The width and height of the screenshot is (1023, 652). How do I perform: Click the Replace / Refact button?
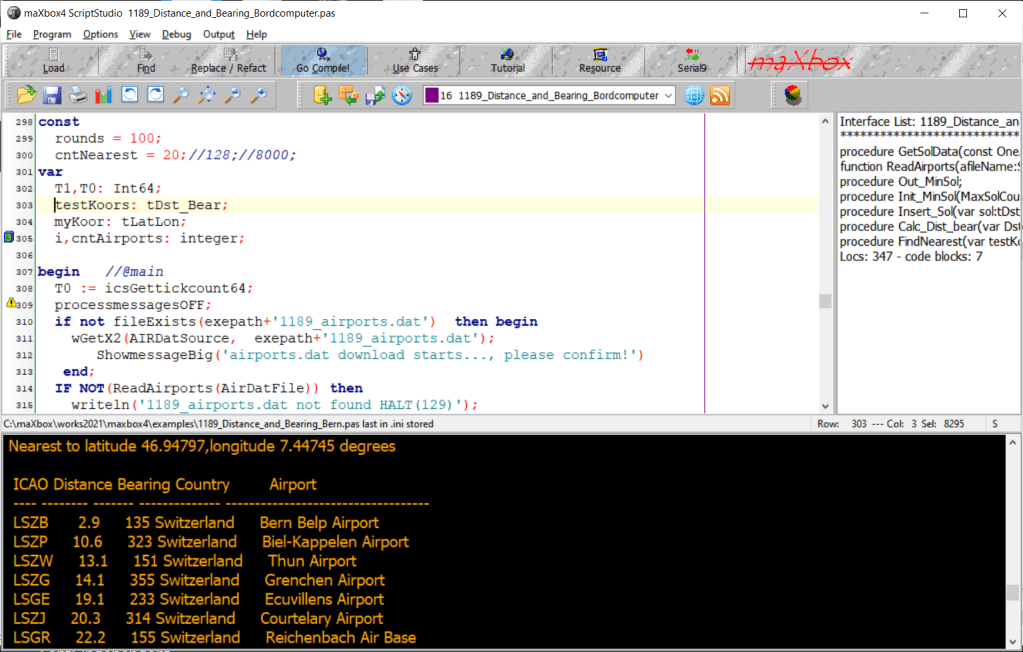(x=229, y=62)
